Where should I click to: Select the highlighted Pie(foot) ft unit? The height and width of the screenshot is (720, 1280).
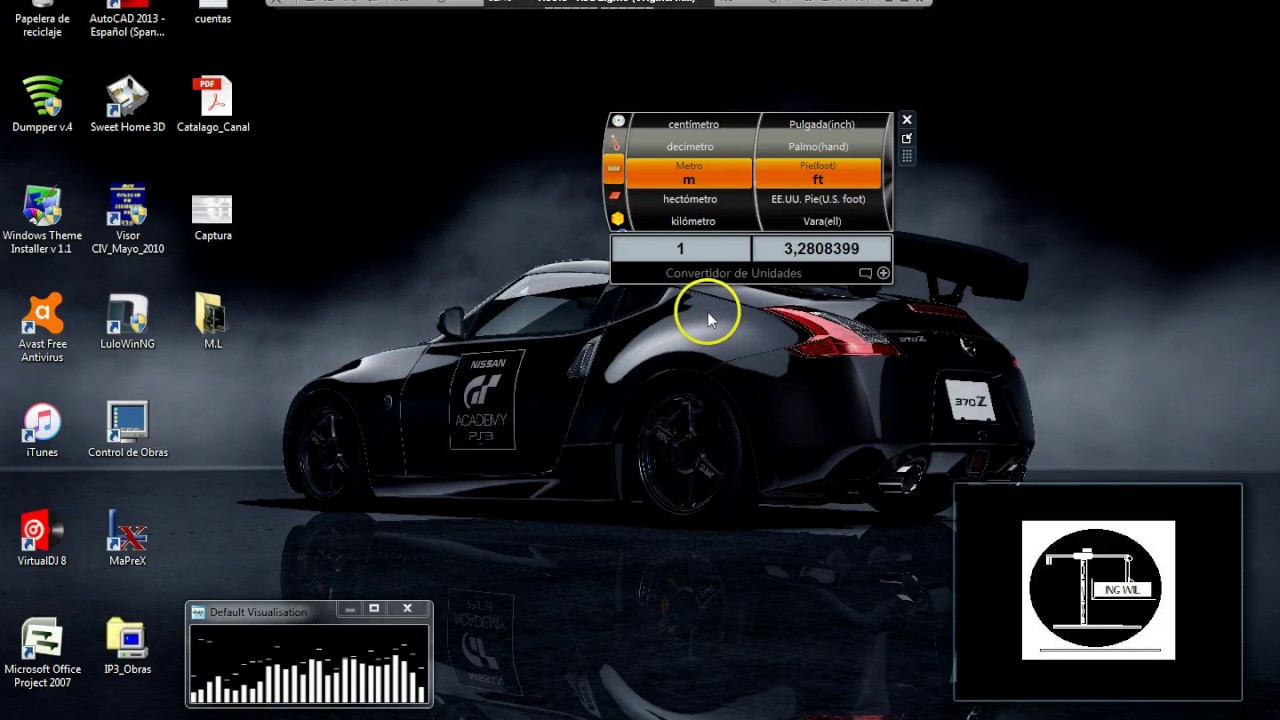[x=818, y=173]
